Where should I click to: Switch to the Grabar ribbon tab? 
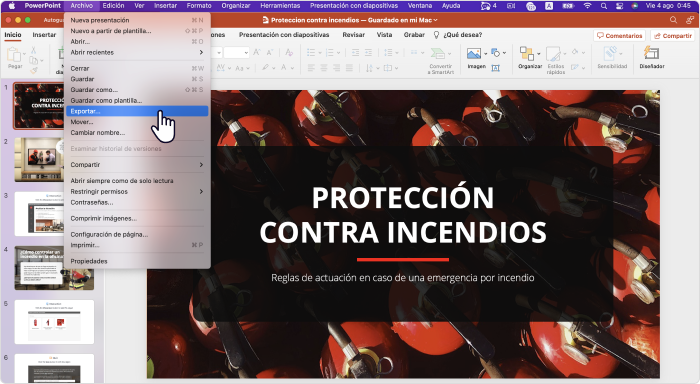pyautogui.click(x=414, y=35)
